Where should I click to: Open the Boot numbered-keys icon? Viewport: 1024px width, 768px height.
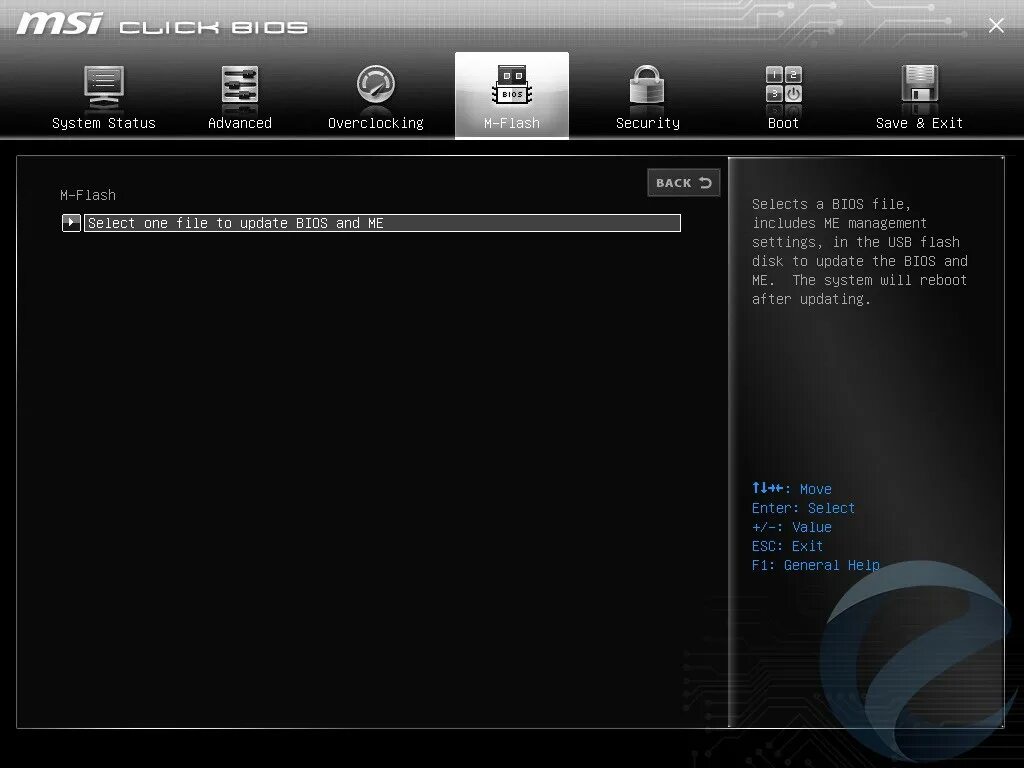(x=784, y=84)
